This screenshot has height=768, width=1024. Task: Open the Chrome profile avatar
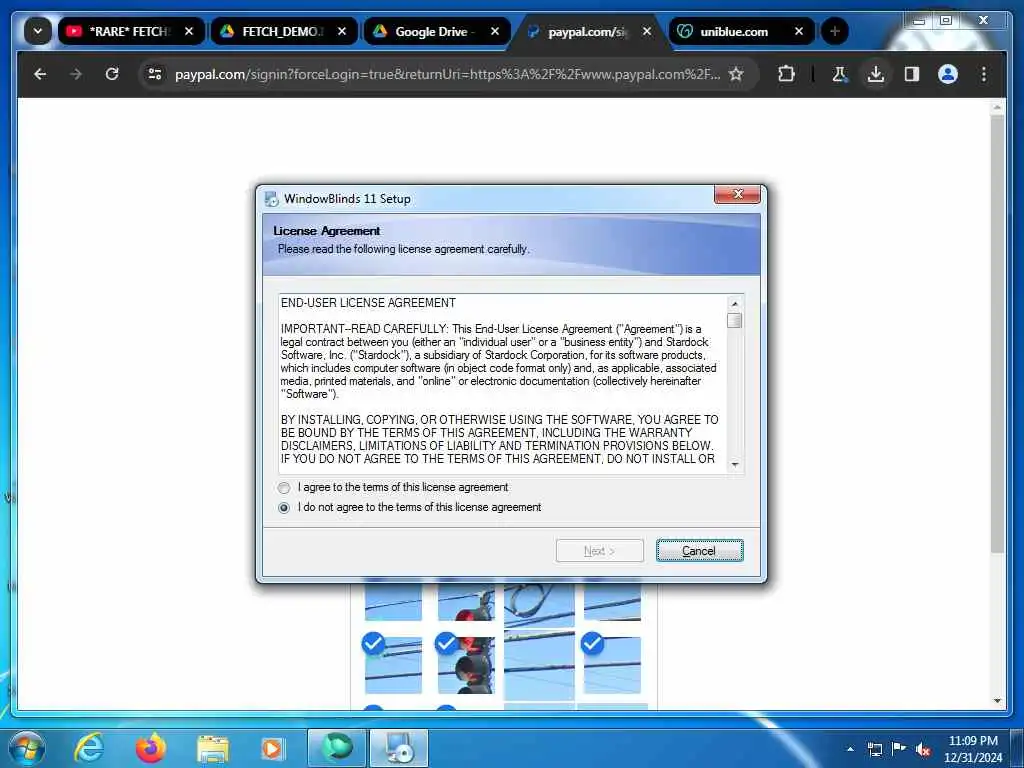click(948, 74)
